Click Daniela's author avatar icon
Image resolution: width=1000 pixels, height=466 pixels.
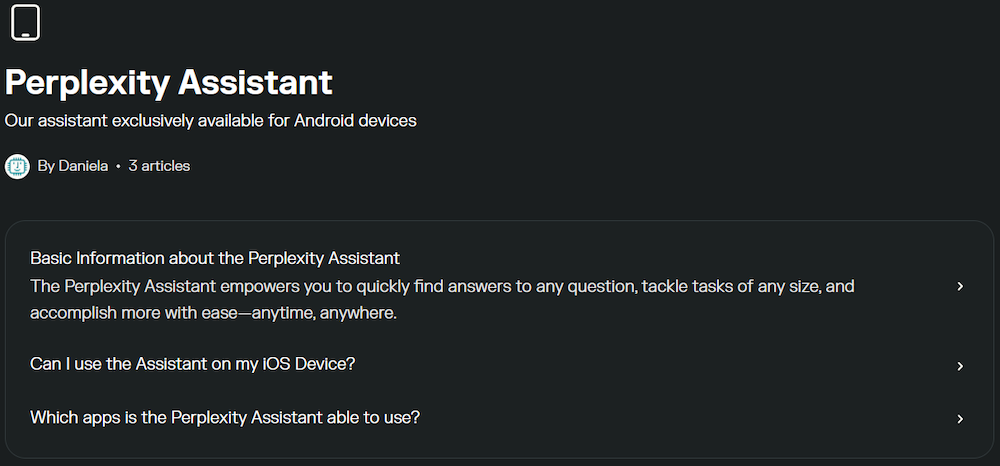(17, 166)
